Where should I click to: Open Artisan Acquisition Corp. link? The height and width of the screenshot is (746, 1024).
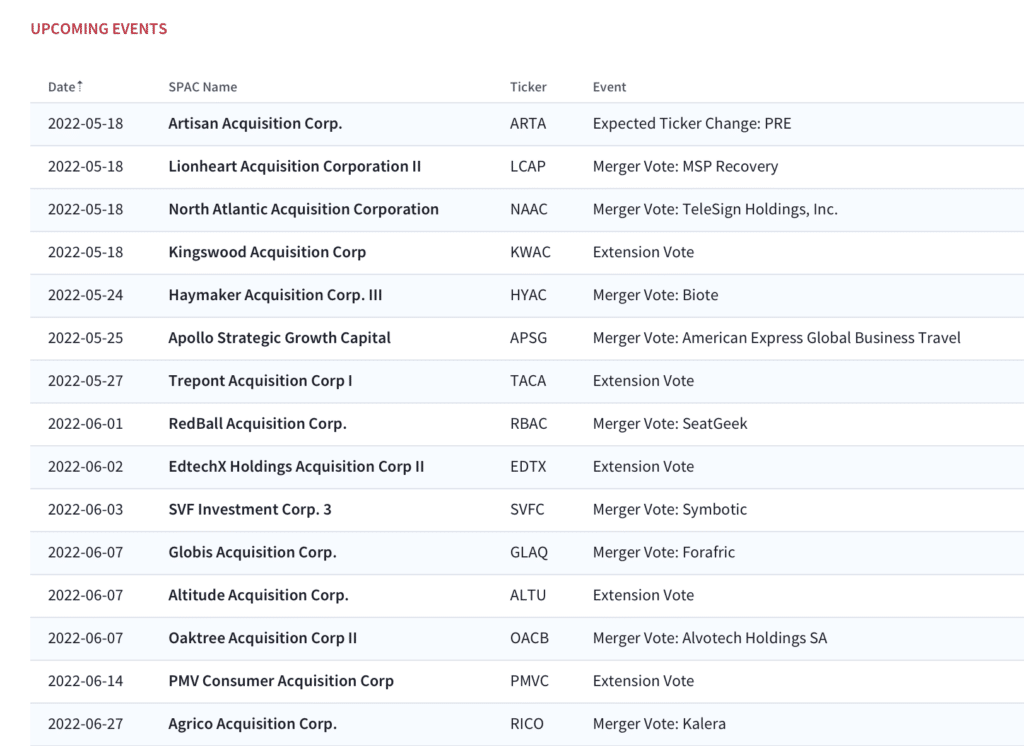(x=255, y=123)
